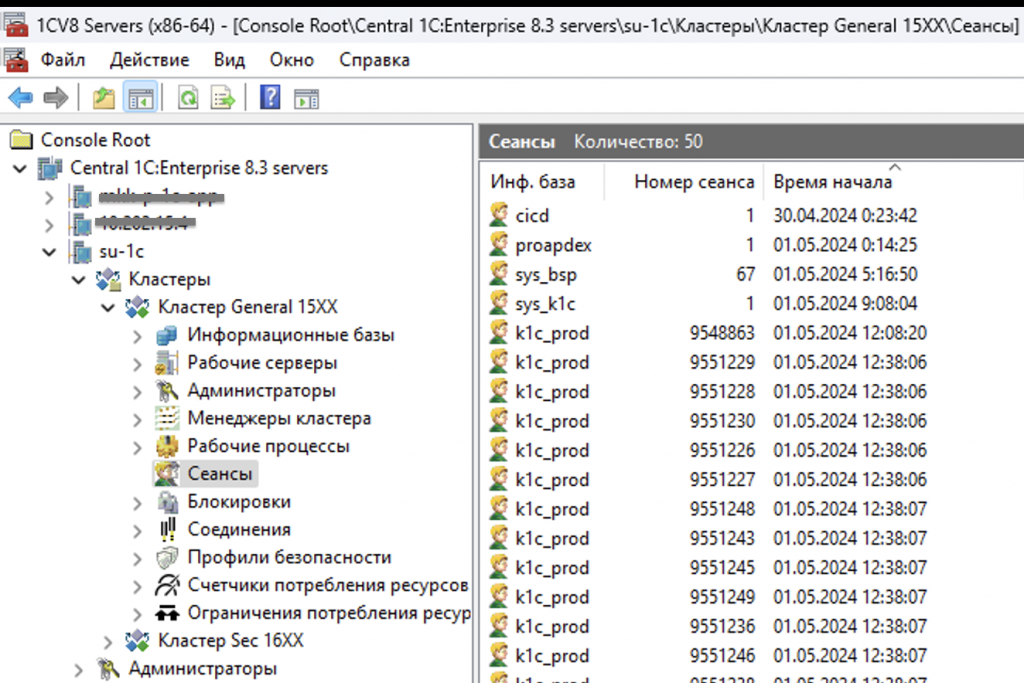
Task: Select the Кластер General 15XX tree item
Action: [248, 307]
